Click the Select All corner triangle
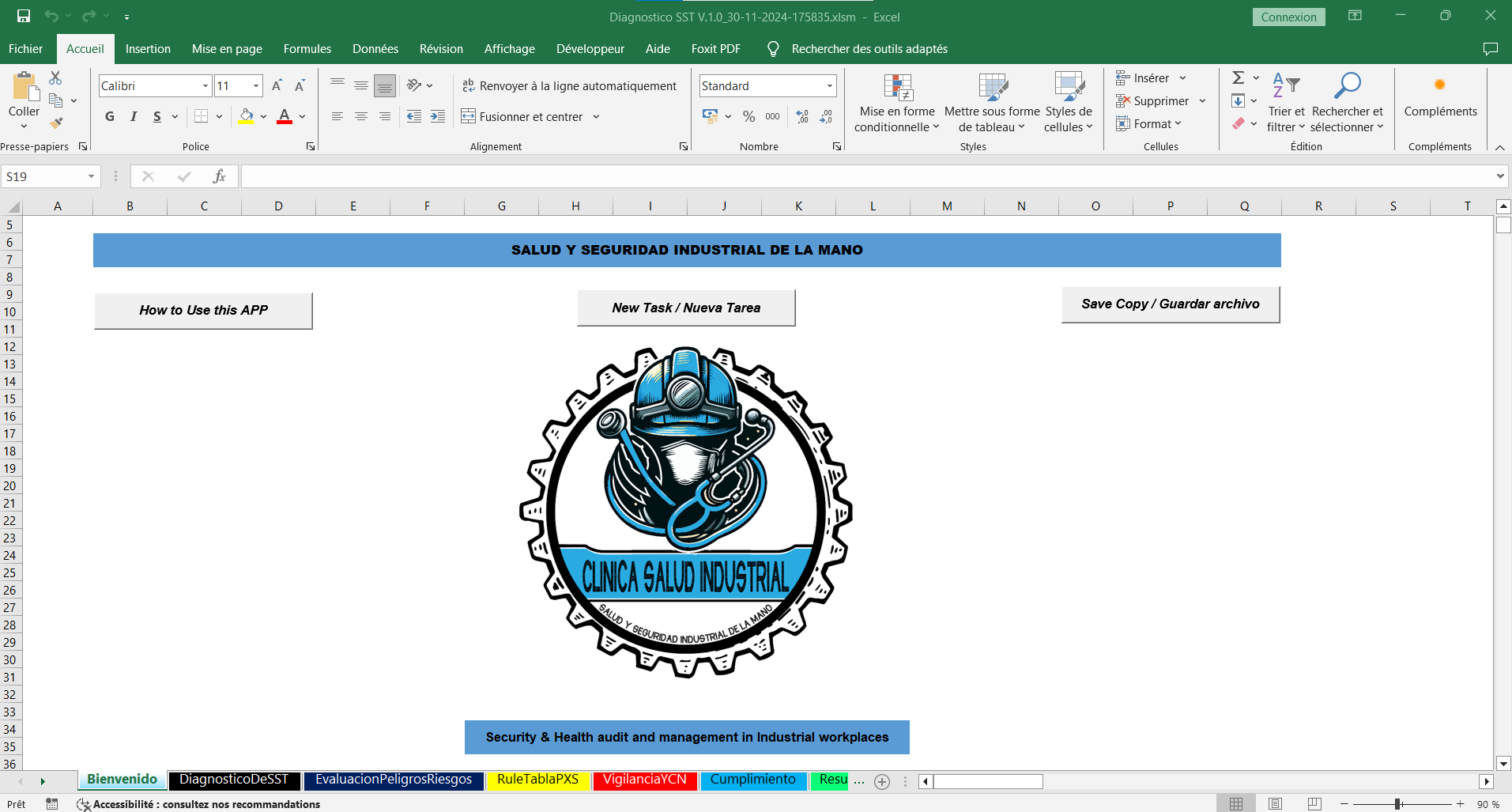Viewport: 1512px width, 812px height. 13,206
